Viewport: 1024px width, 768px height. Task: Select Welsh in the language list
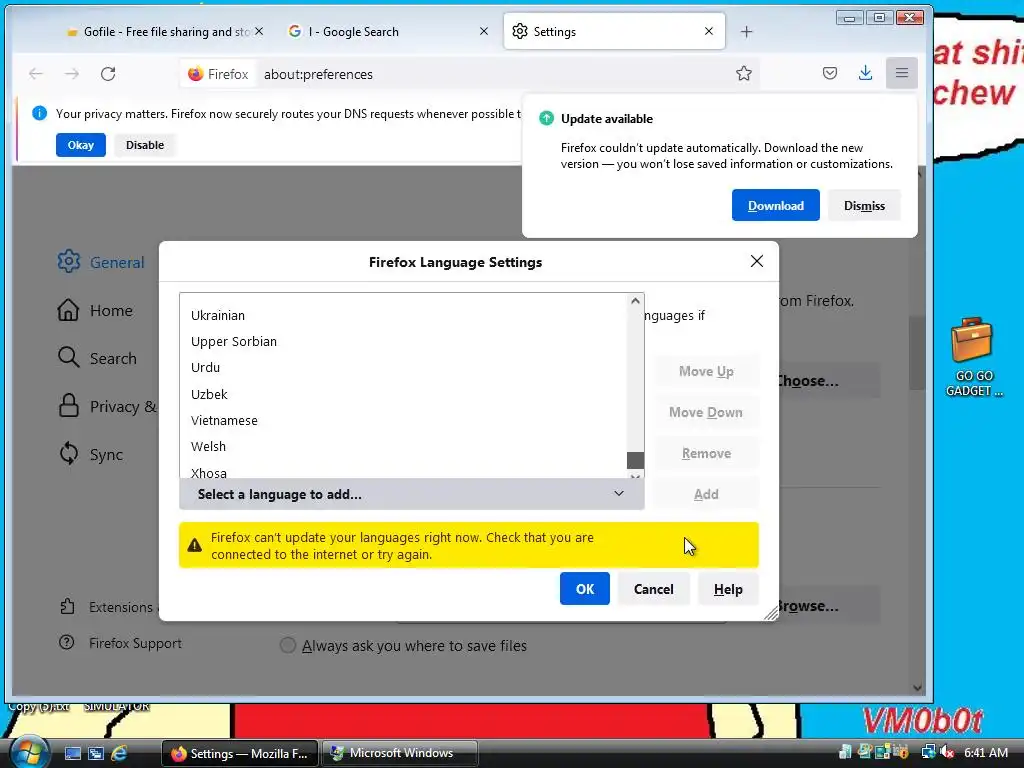point(403,447)
